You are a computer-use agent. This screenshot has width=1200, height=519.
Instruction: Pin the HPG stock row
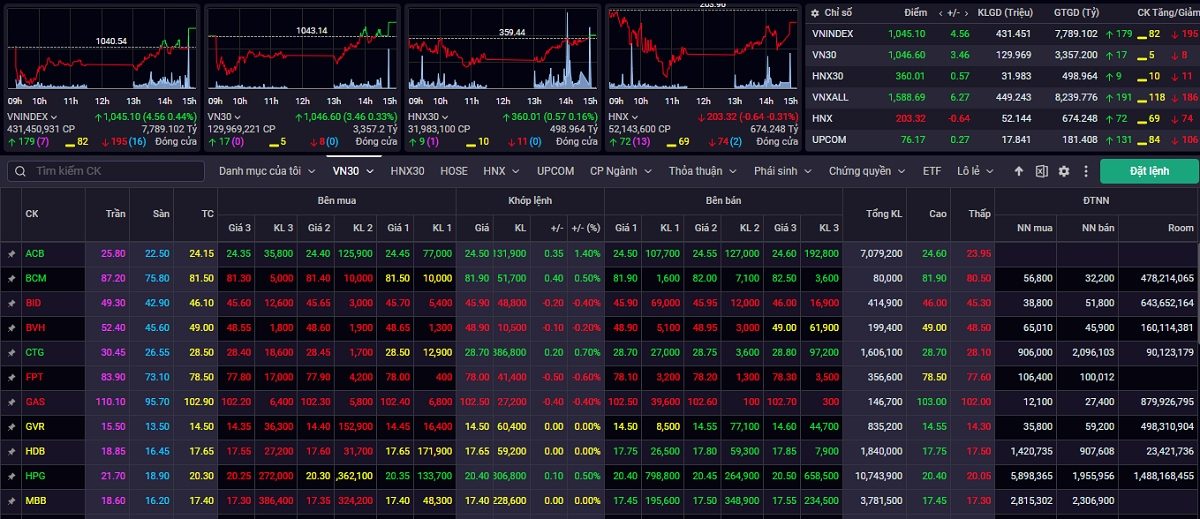tap(11, 475)
